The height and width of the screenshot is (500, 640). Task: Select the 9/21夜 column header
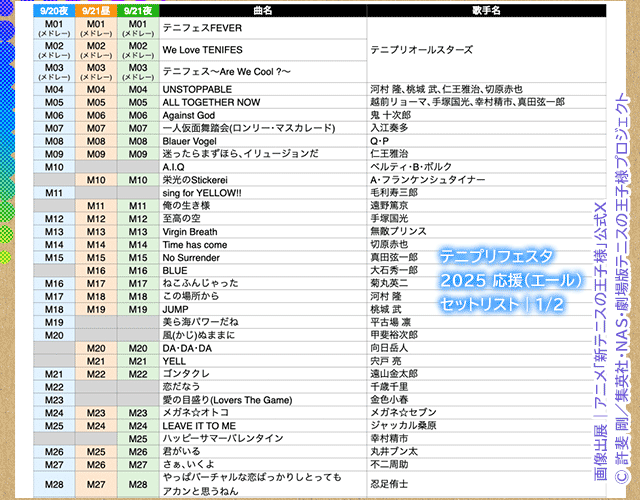(138, 10)
